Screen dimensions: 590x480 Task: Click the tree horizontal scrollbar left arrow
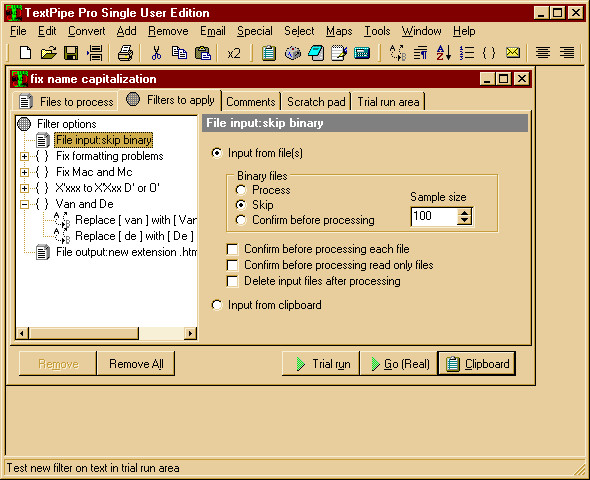click(22, 333)
